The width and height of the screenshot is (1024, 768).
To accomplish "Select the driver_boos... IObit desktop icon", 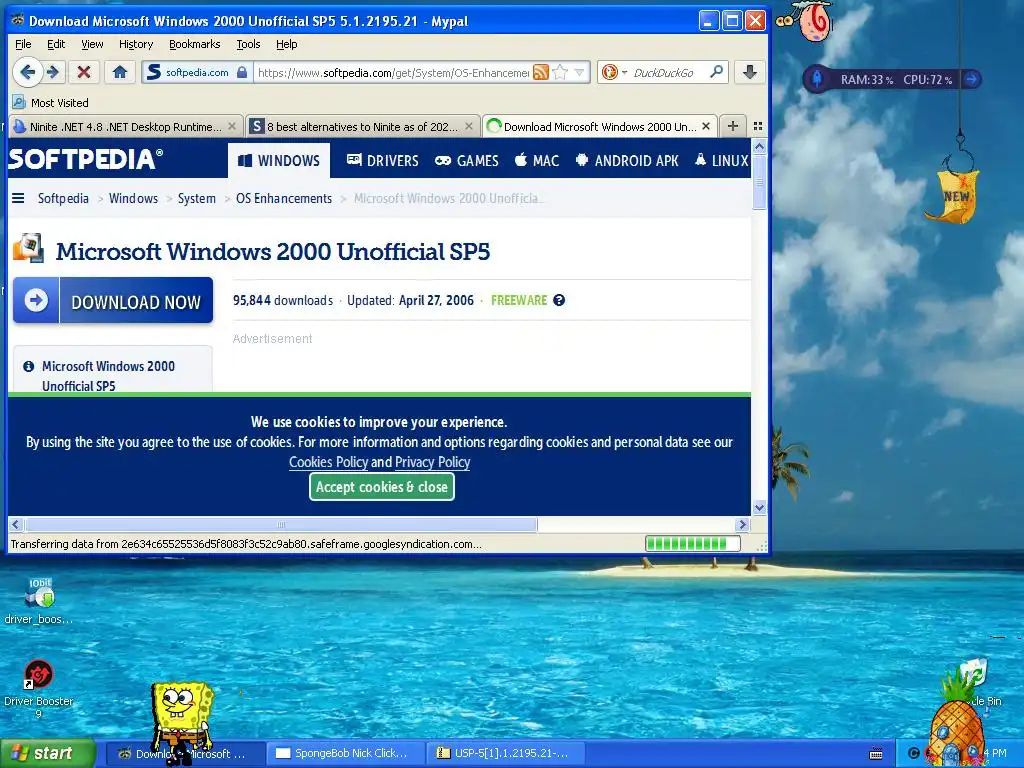I will click(39, 601).
